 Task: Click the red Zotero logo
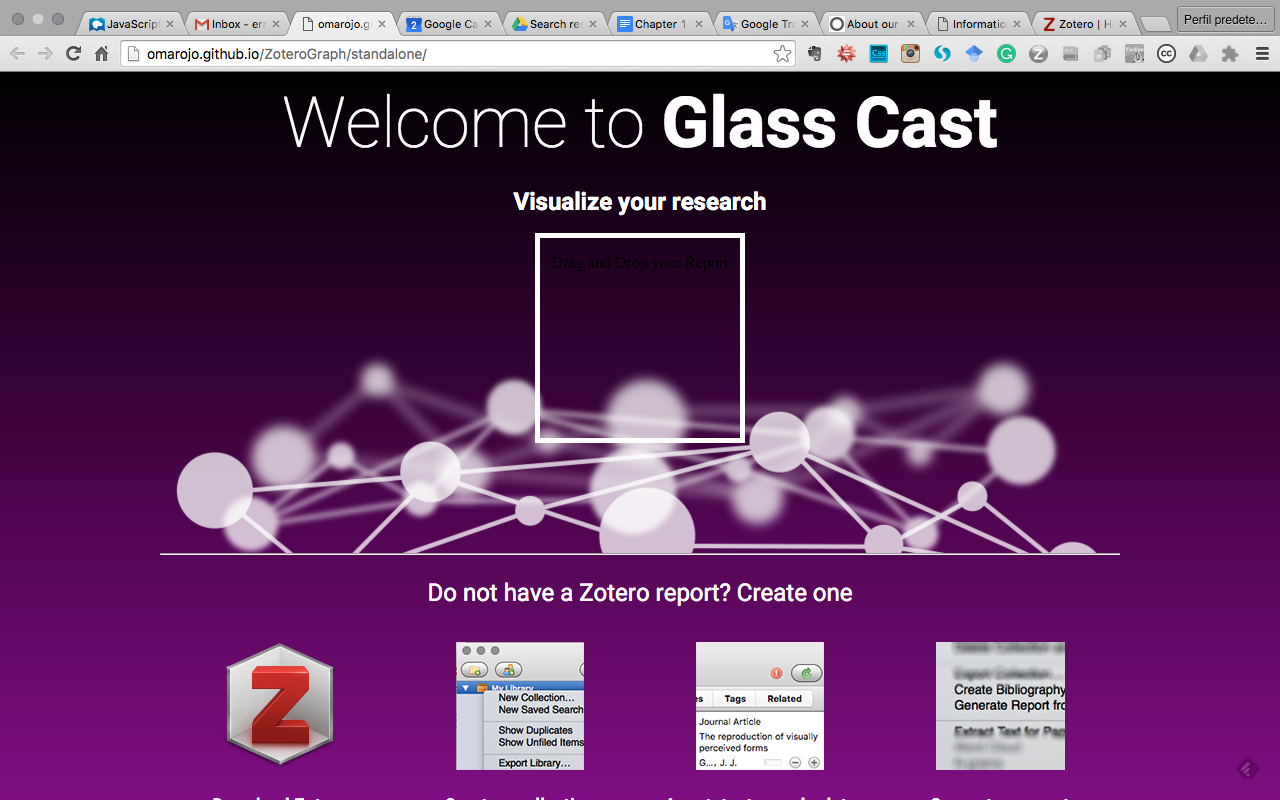[x=280, y=705]
